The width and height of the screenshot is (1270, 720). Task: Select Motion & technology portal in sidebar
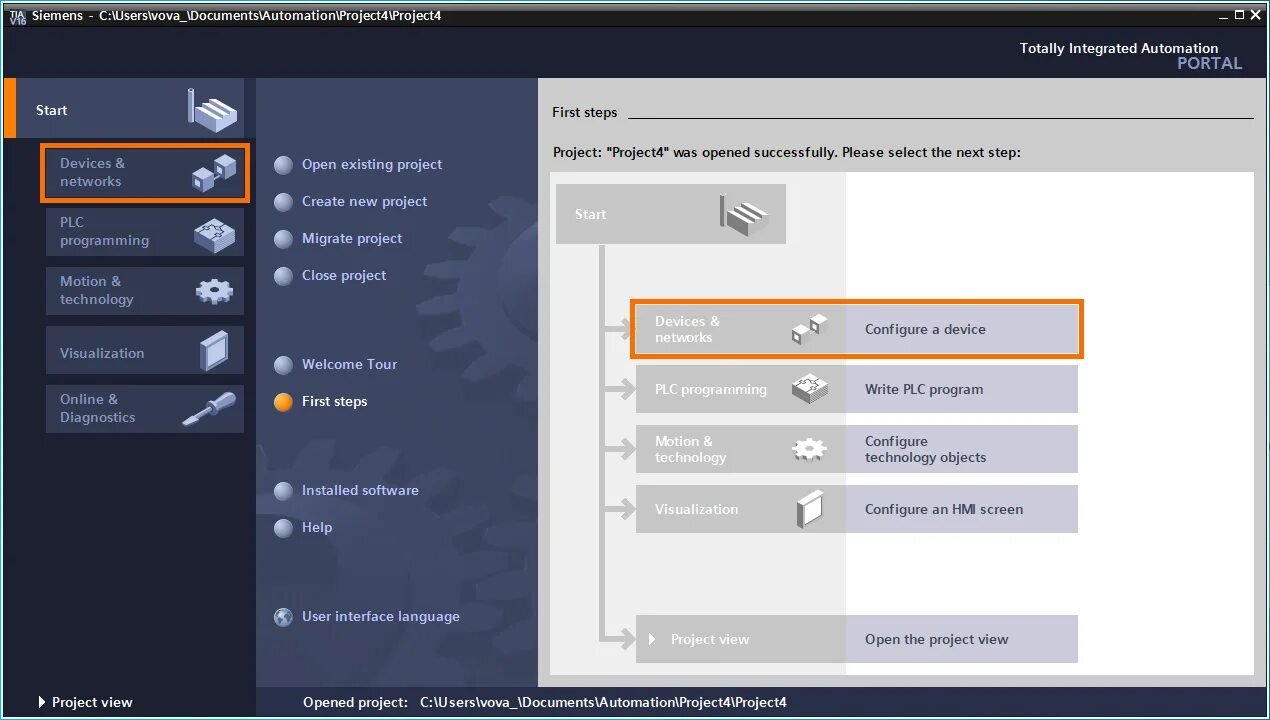[x=145, y=291]
